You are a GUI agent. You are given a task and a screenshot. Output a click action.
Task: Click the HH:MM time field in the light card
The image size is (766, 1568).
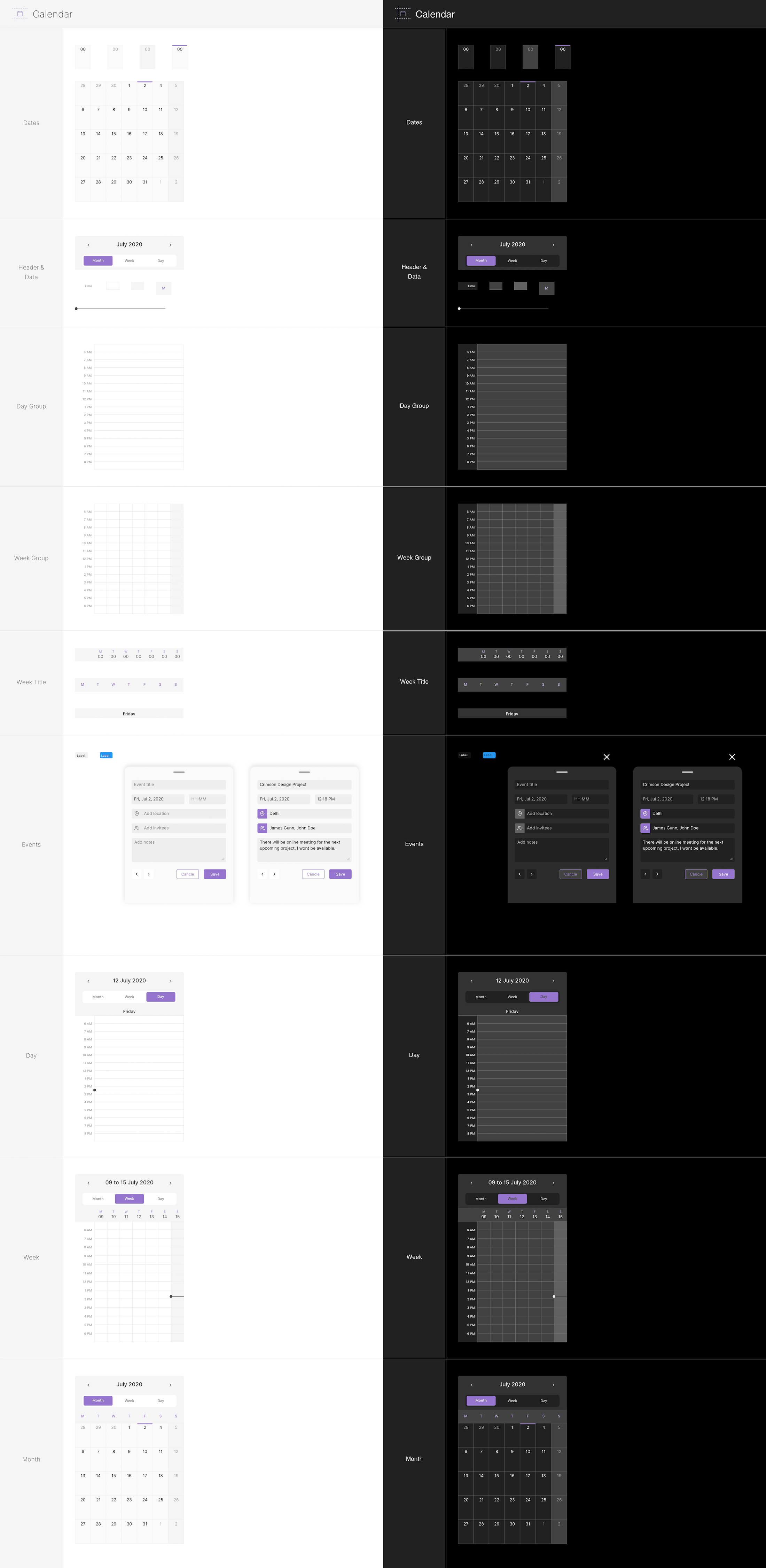(x=208, y=799)
